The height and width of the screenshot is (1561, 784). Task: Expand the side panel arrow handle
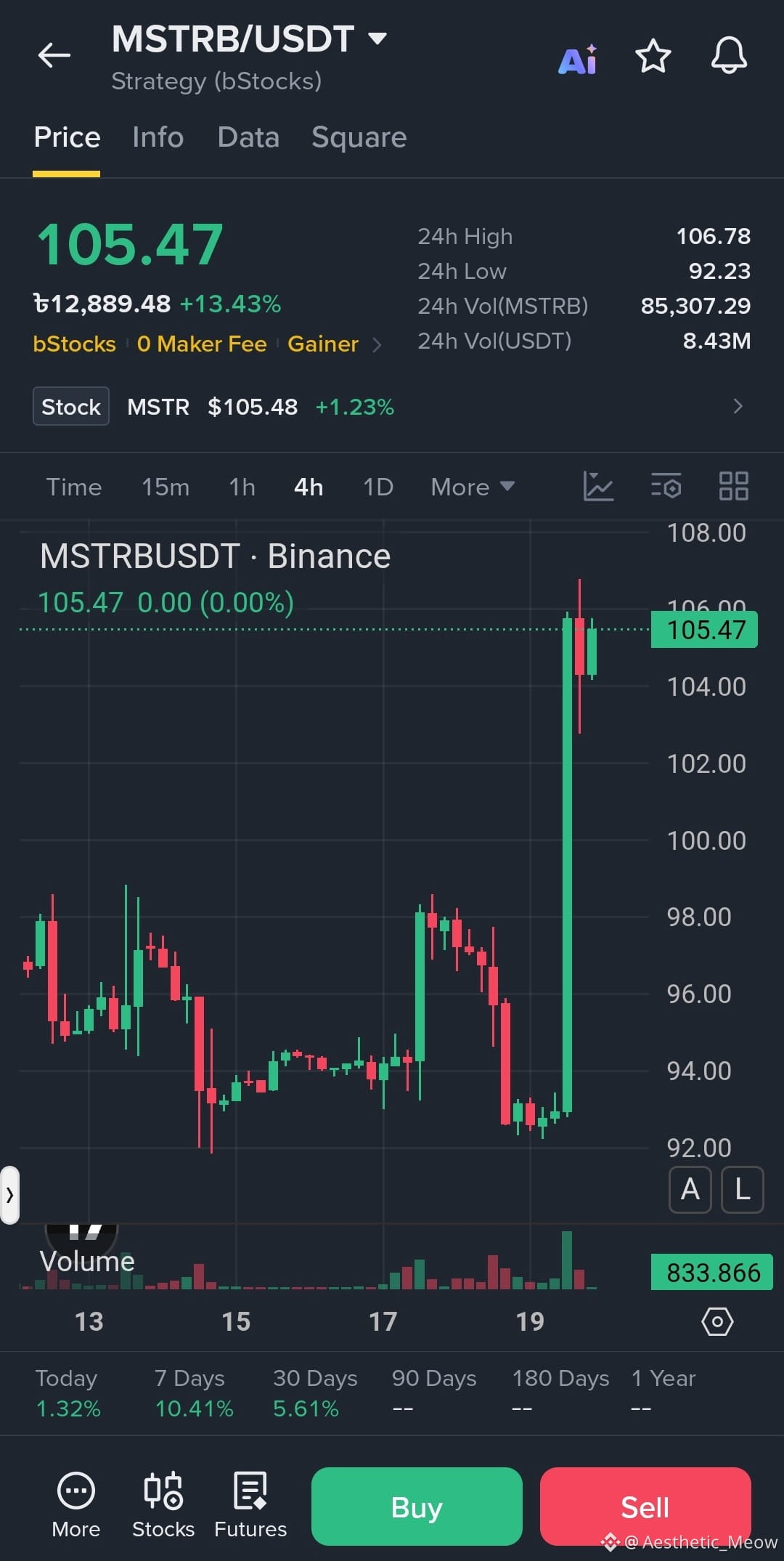click(9, 1195)
